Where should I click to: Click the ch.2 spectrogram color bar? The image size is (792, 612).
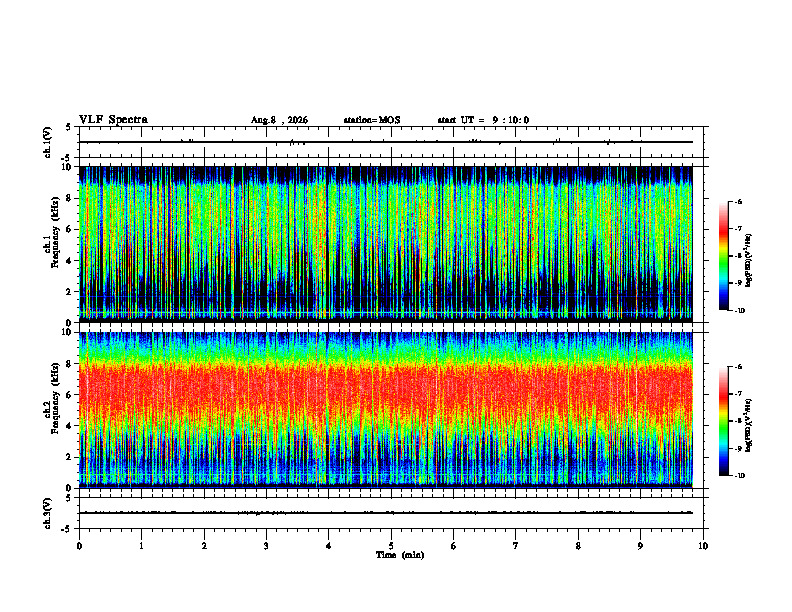point(724,421)
